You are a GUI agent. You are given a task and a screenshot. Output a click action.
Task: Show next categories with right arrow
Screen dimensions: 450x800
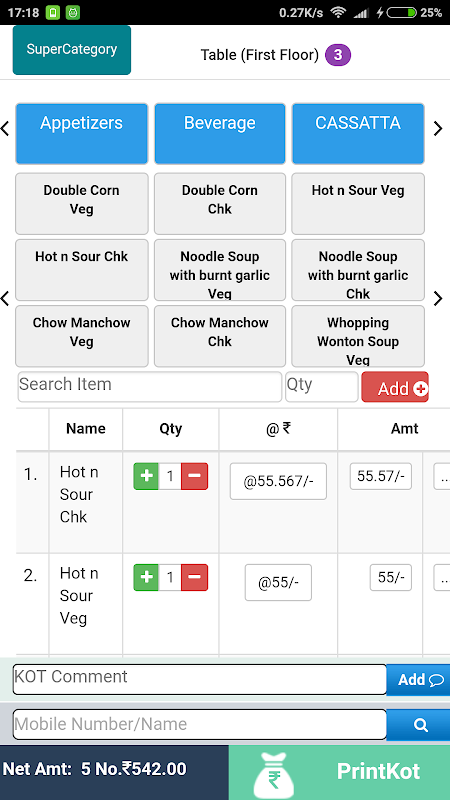click(438, 129)
